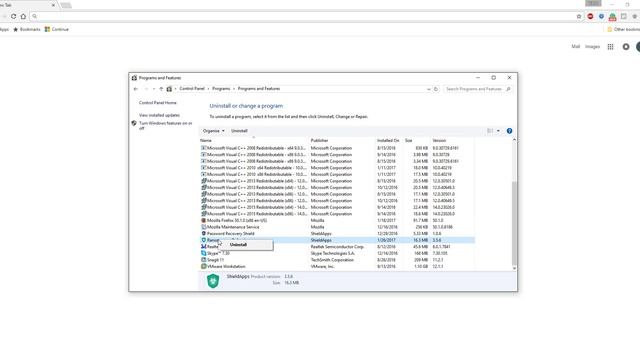Open the Mail link on Google page
This screenshot has height=360, width=640.
(576, 47)
